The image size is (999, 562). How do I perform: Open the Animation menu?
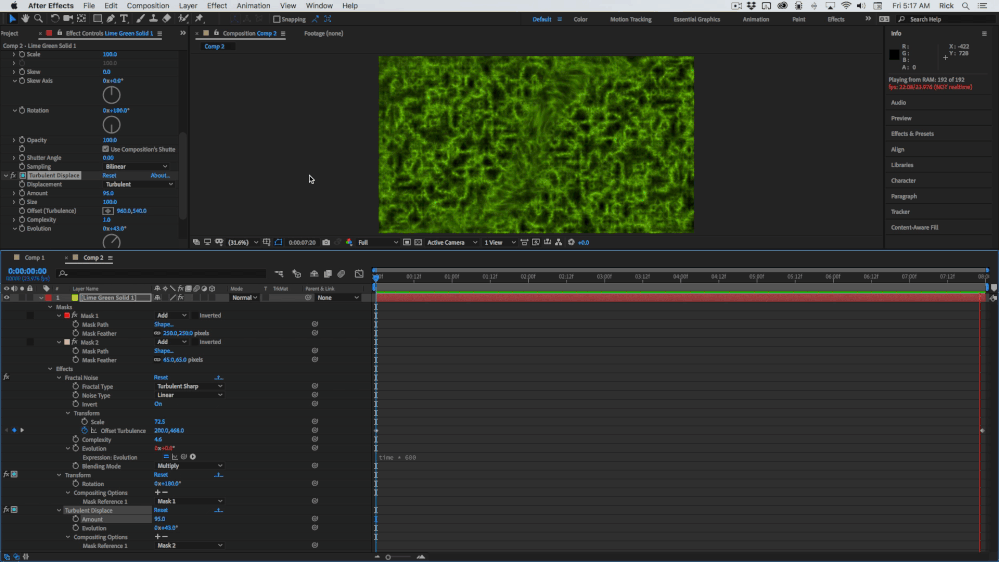click(253, 6)
